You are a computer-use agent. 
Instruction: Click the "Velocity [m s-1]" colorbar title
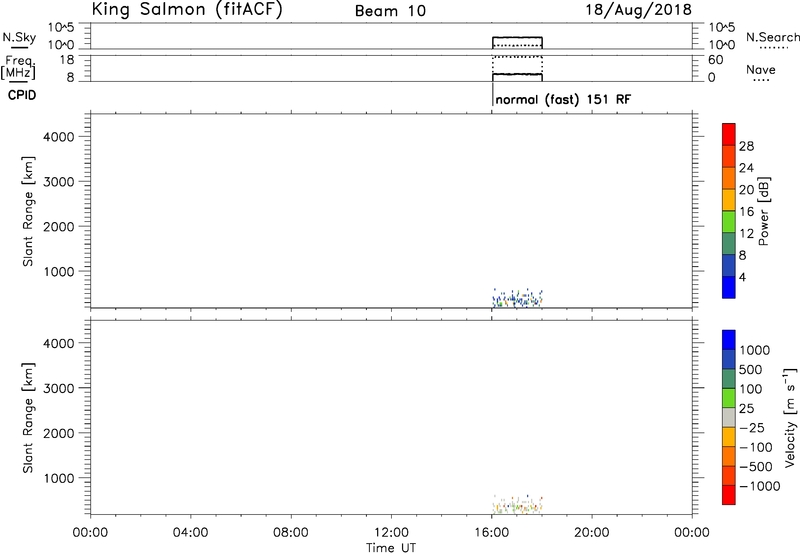(x=790, y=417)
